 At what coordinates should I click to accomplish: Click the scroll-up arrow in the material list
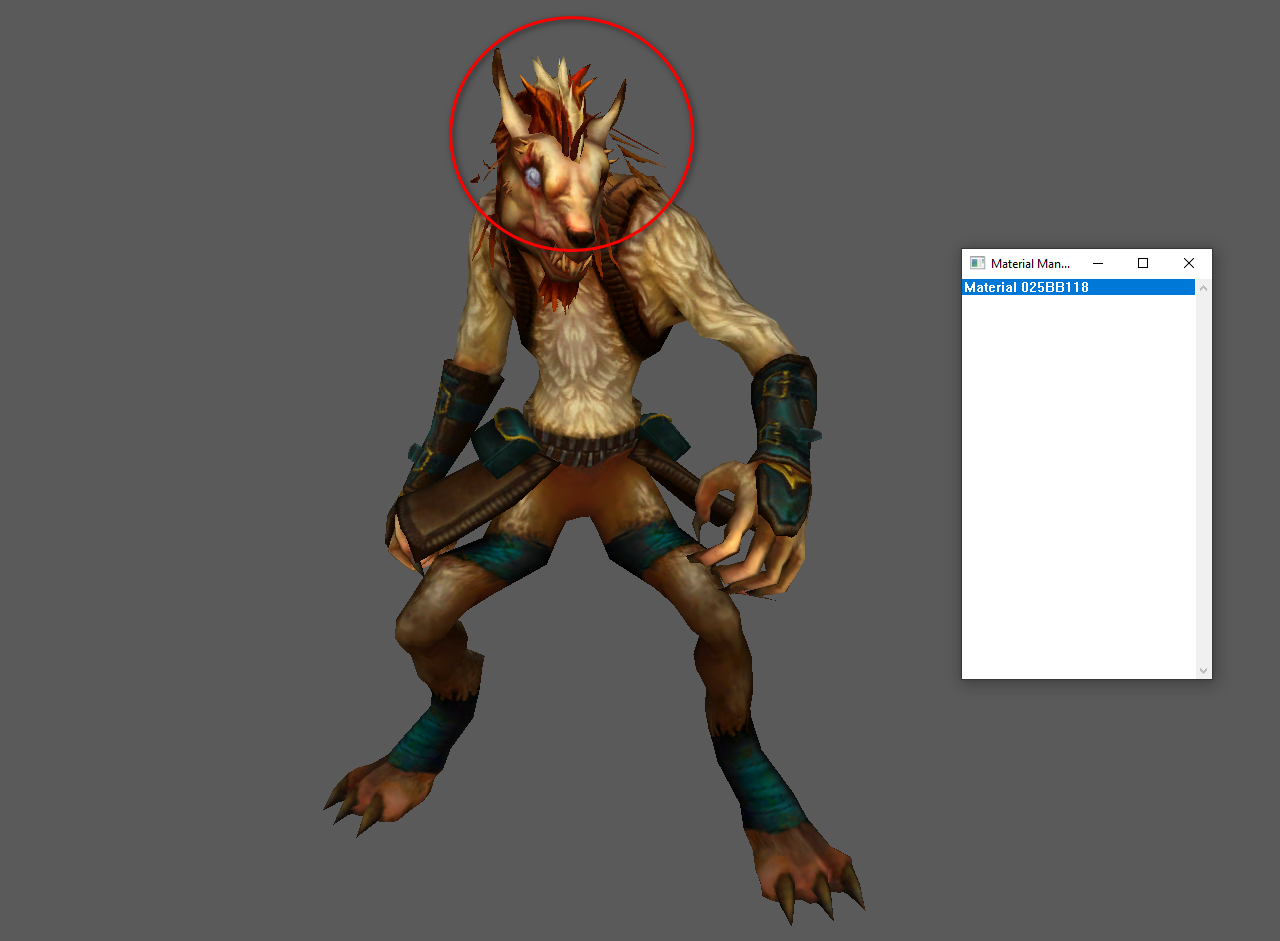click(1203, 288)
